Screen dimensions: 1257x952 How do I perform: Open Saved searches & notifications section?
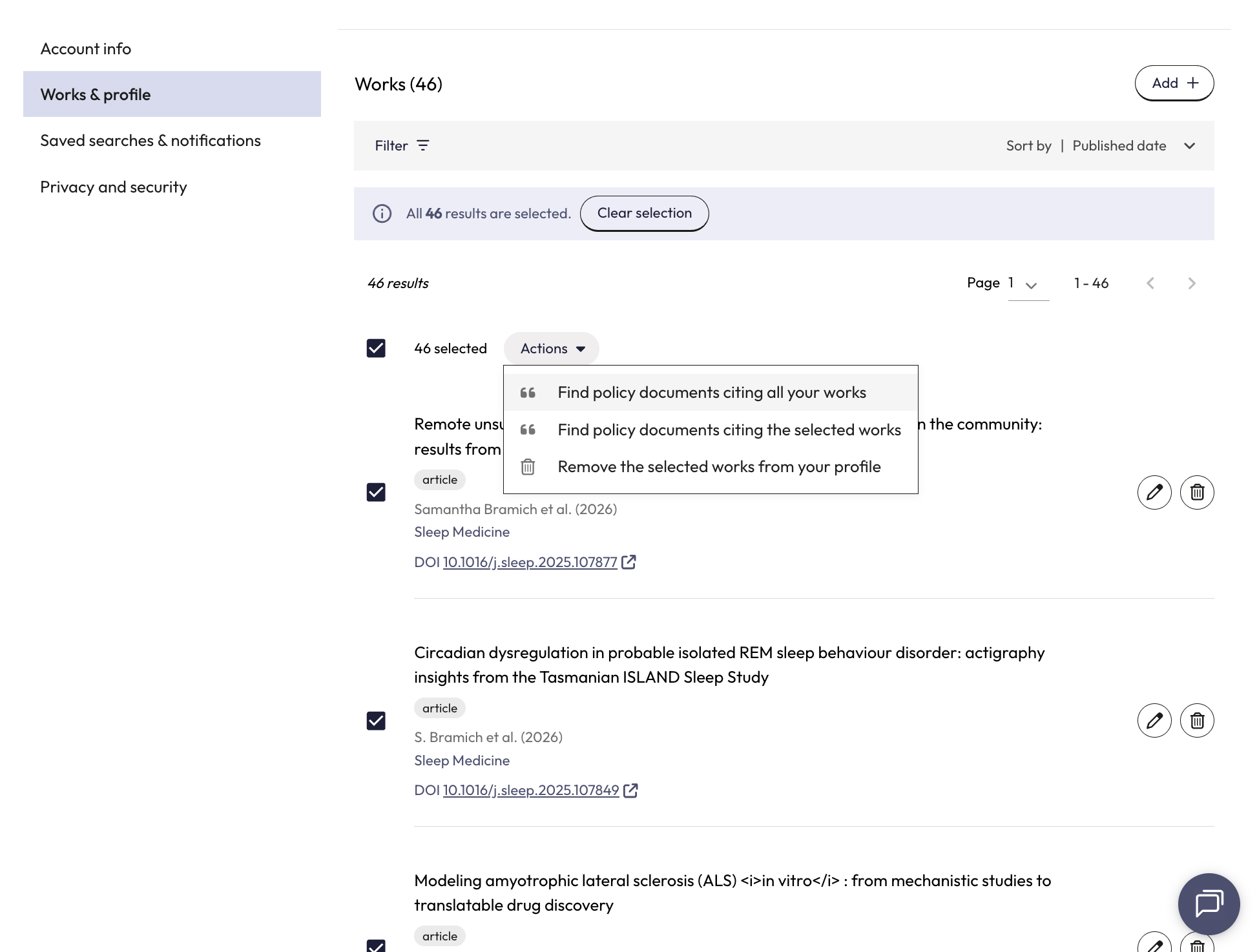(x=172, y=141)
